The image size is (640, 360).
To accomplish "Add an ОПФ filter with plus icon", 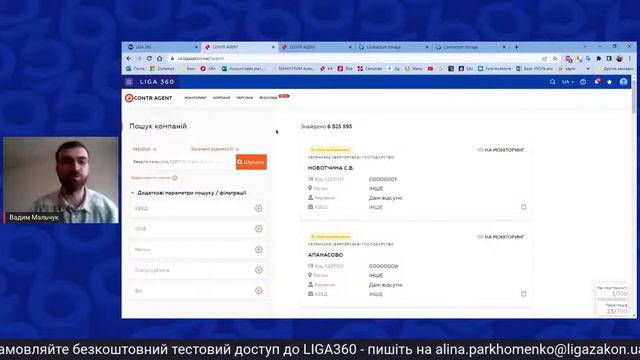I will [x=258, y=229].
